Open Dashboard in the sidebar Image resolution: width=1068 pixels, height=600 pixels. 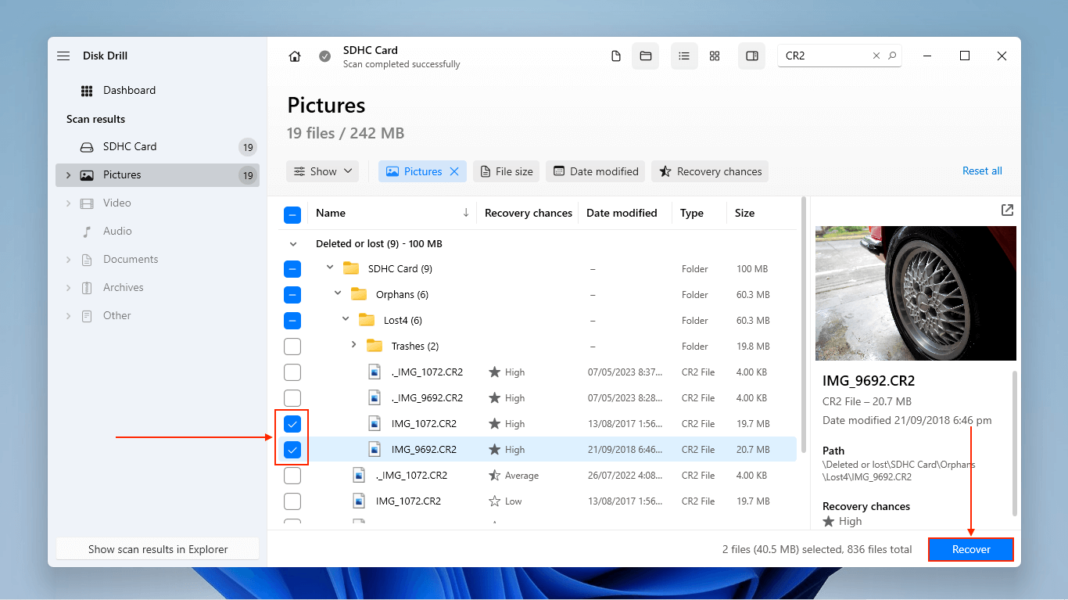click(x=129, y=90)
